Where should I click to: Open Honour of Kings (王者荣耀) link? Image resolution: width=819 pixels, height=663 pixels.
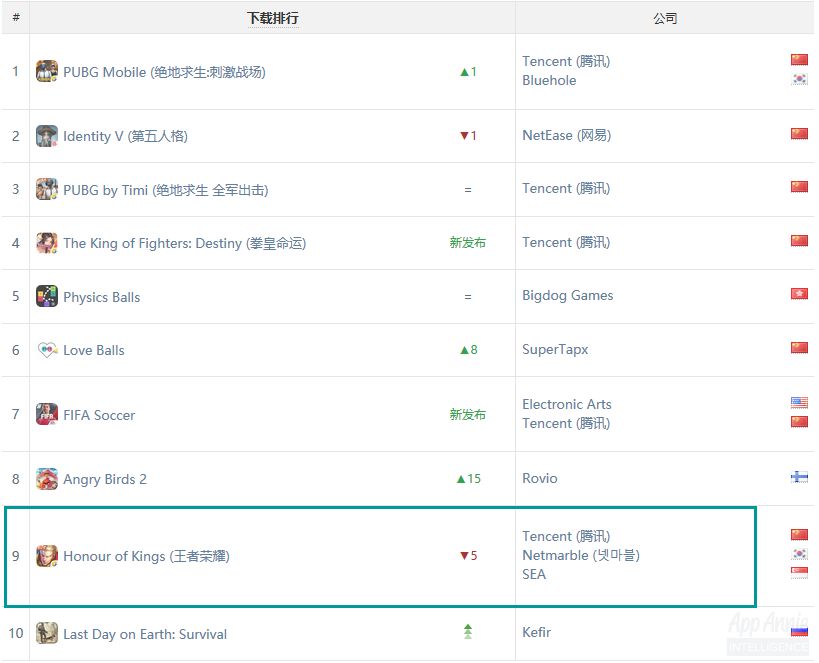tap(146, 556)
